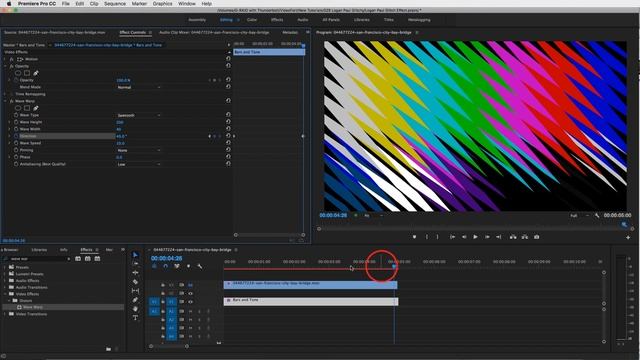Open the Pinning dropdown
This screenshot has height=360, width=640.
[x=138, y=150]
